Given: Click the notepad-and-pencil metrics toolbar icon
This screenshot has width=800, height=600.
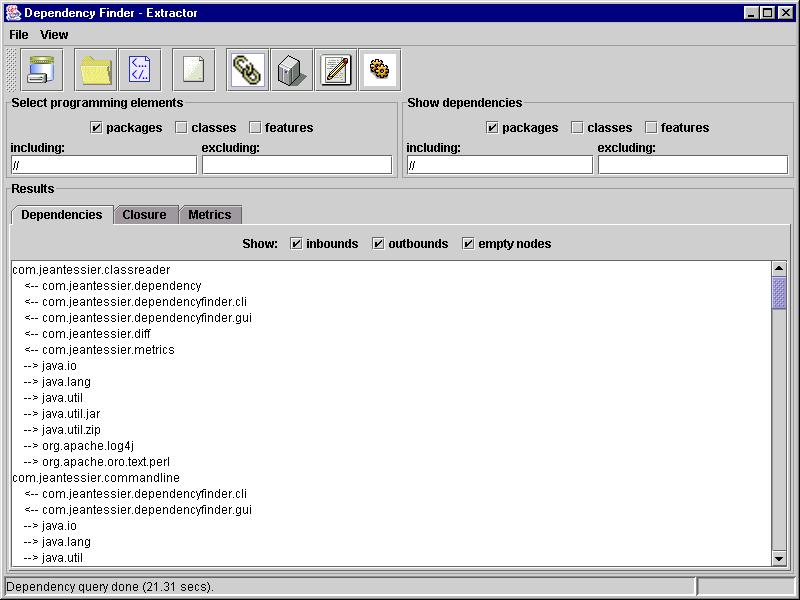Looking at the screenshot, I should [336, 70].
